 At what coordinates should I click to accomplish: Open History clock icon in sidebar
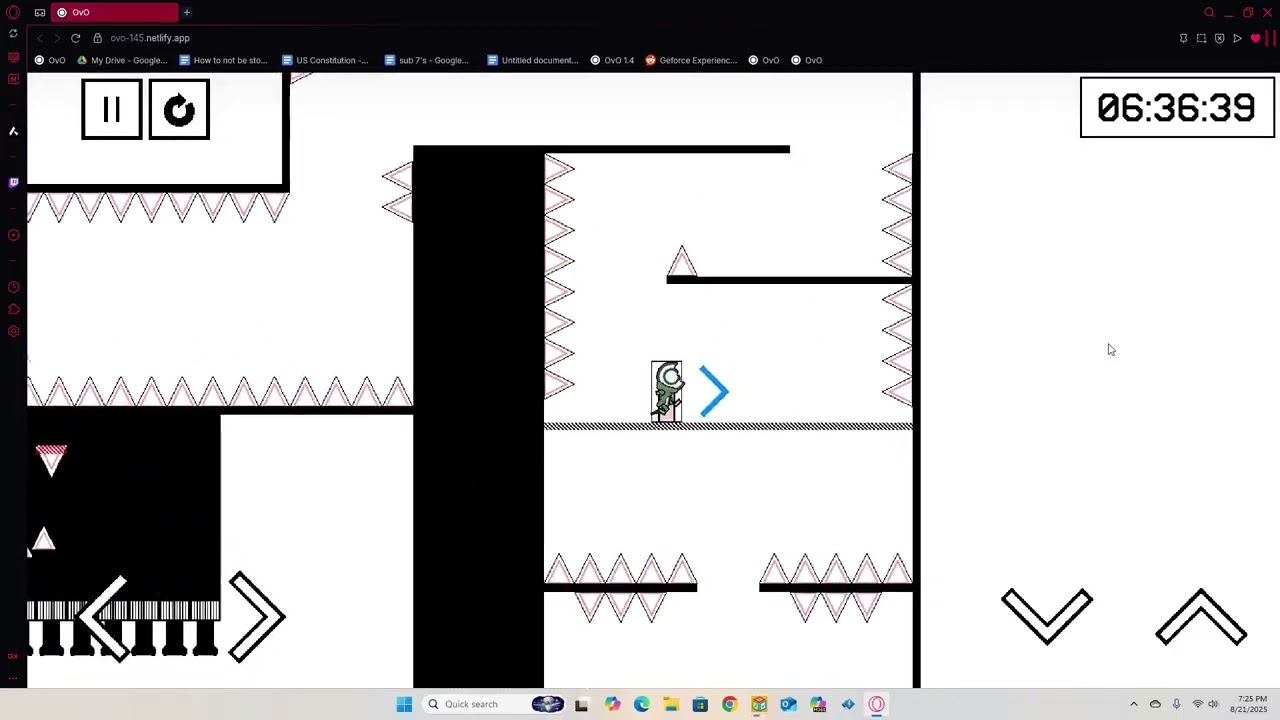[13, 288]
